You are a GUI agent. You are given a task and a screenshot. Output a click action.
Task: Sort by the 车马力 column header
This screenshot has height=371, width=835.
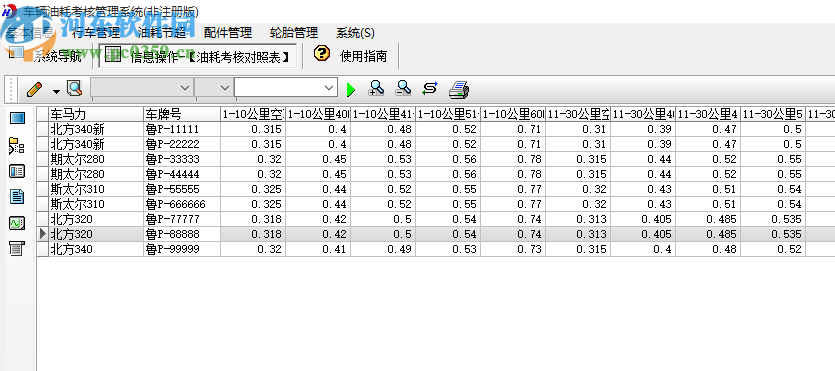[x=96, y=114]
